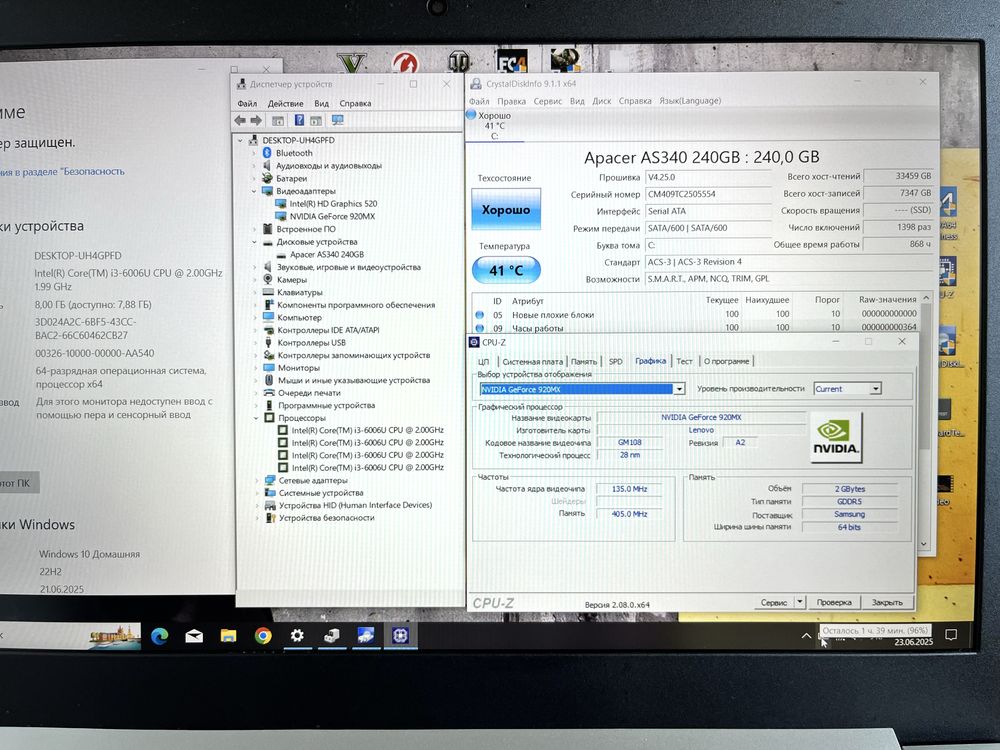Click the help question-mark icon in Device Manager toolbar
Viewport: 1000px width, 750px height.
[299, 121]
